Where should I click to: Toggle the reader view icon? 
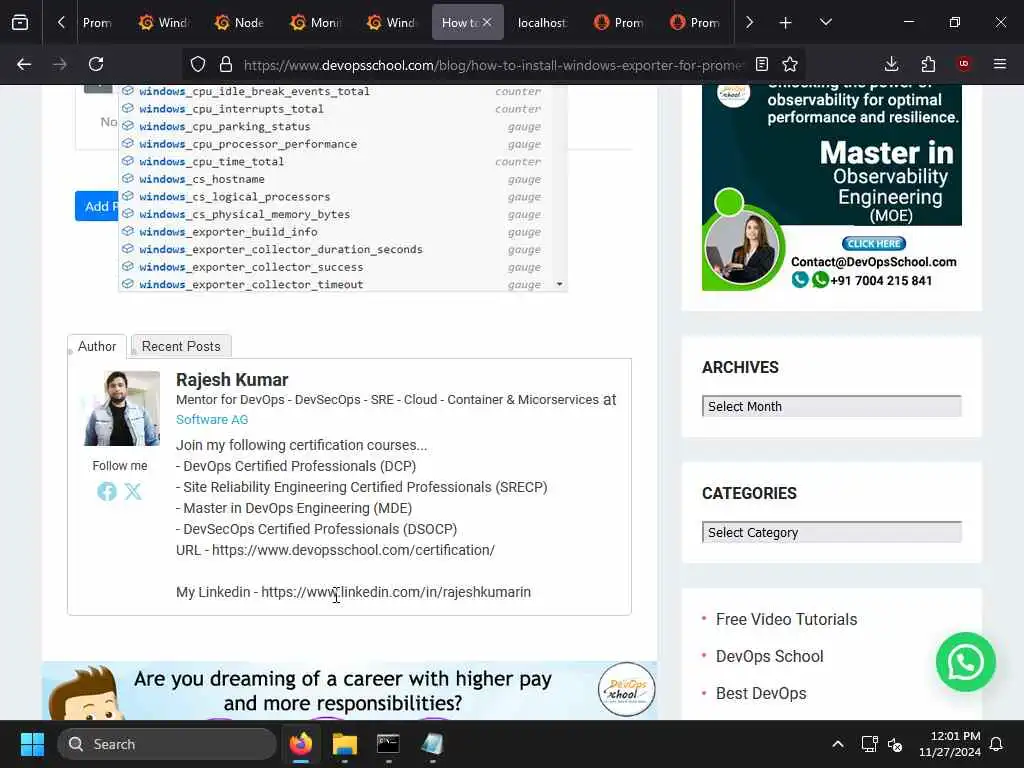761,64
